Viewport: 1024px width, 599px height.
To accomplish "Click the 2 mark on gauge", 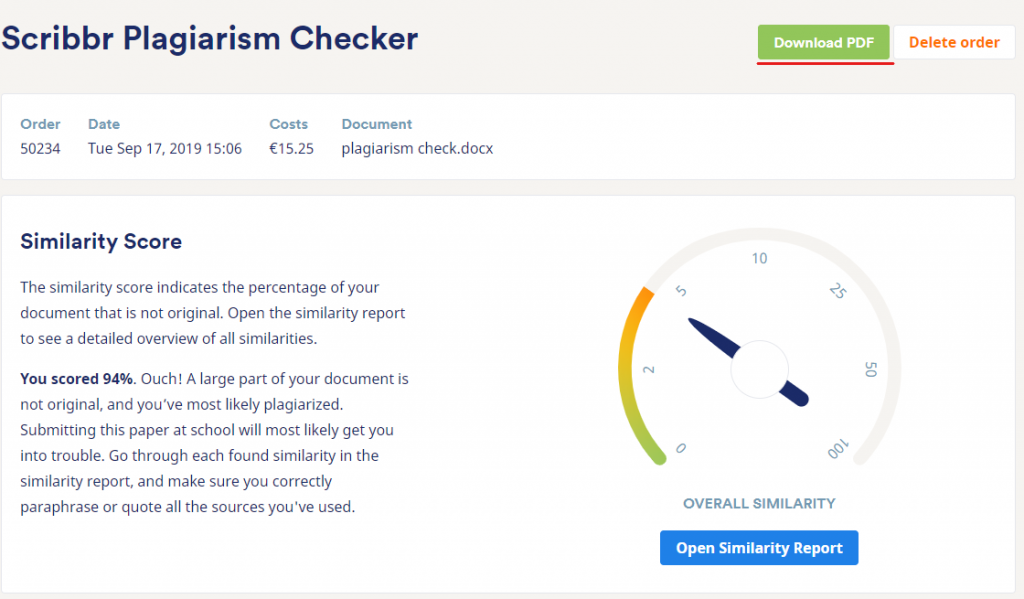I will click(648, 370).
